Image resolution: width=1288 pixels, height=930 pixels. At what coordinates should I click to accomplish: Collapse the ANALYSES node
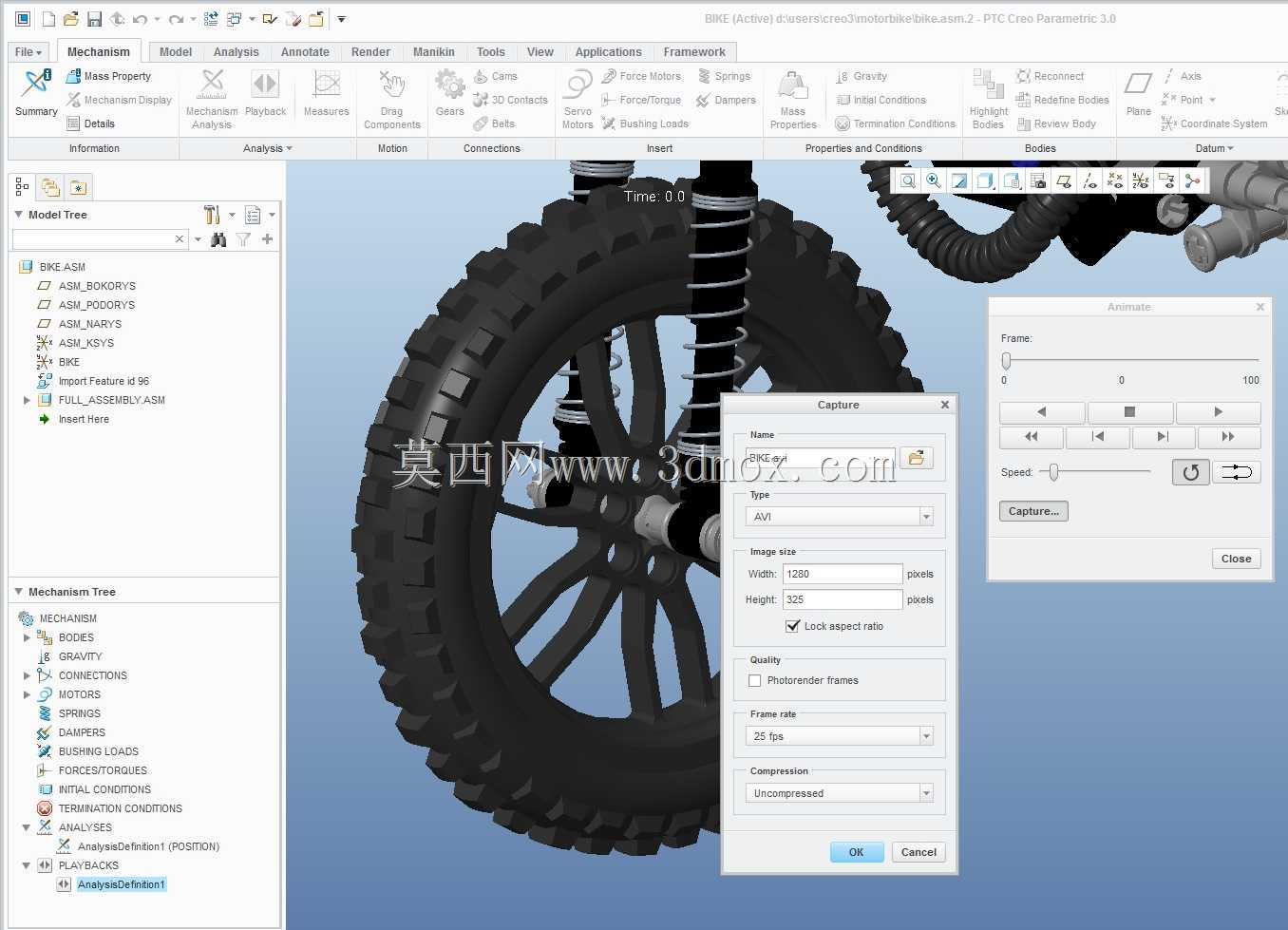27,827
